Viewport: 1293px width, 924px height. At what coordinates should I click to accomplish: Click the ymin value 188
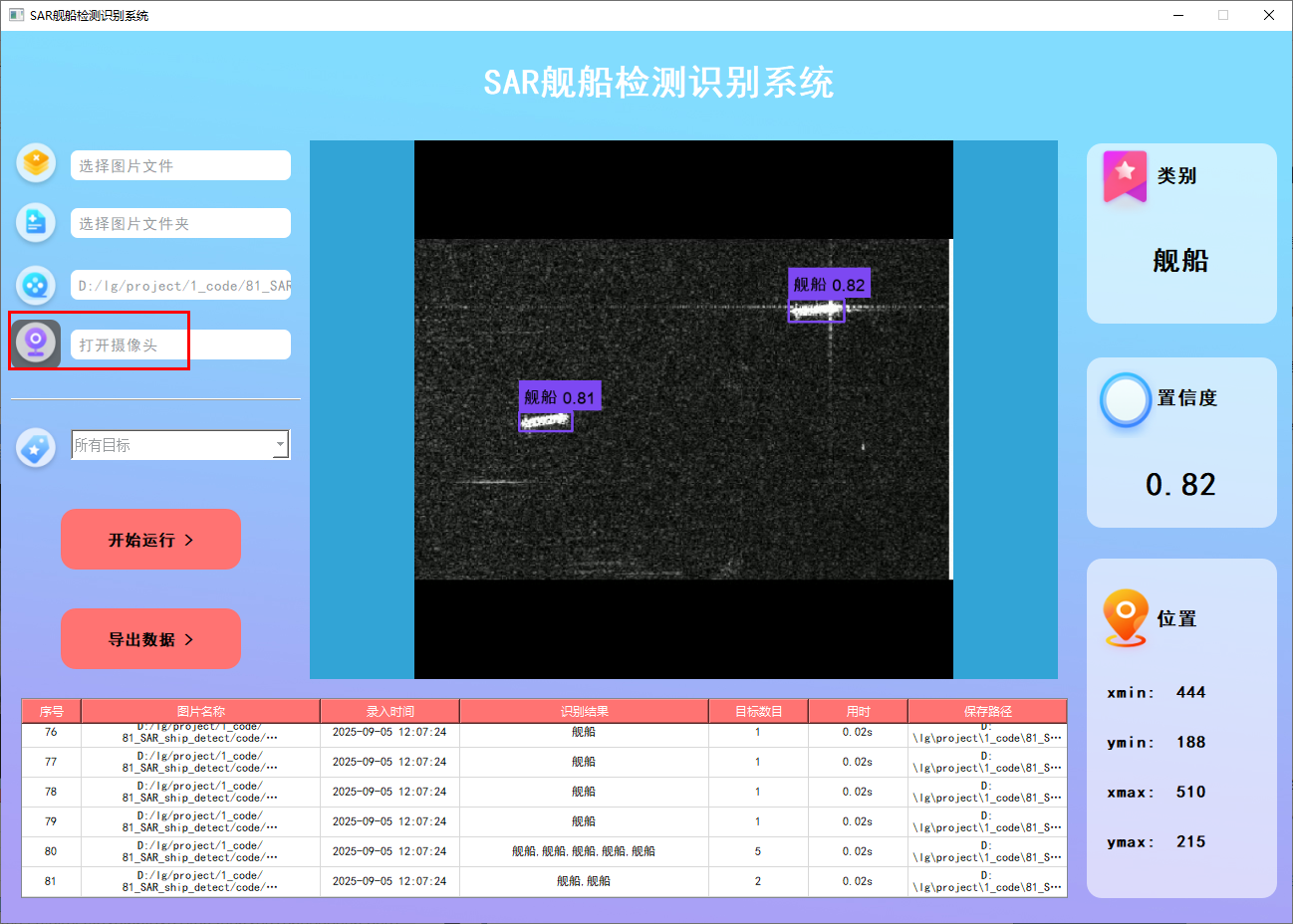point(1190,742)
